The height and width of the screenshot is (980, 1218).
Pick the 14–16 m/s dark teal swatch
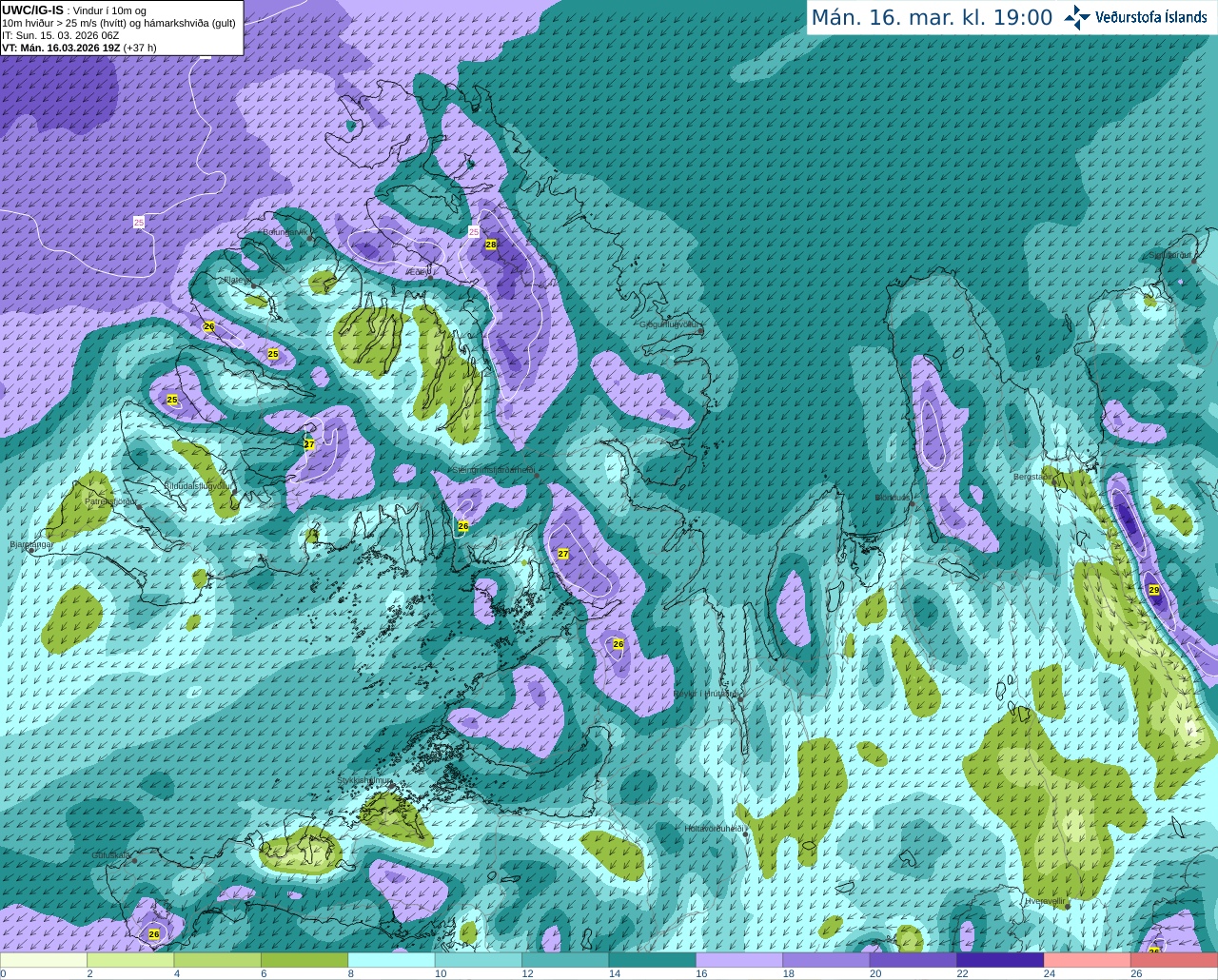pyautogui.click(x=653, y=960)
